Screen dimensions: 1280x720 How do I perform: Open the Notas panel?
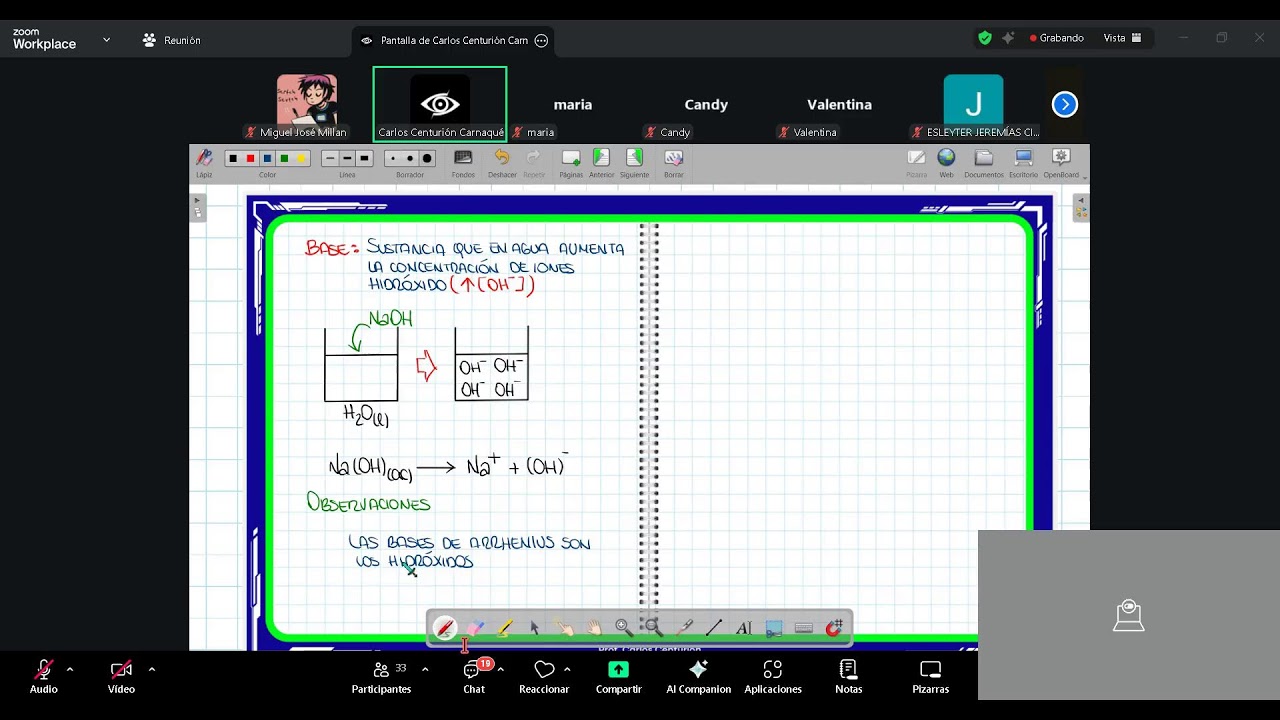[849, 676]
